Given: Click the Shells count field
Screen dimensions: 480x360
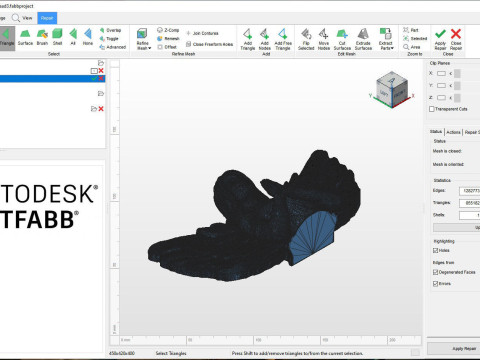Looking at the screenshot, I should pos(470,215).
